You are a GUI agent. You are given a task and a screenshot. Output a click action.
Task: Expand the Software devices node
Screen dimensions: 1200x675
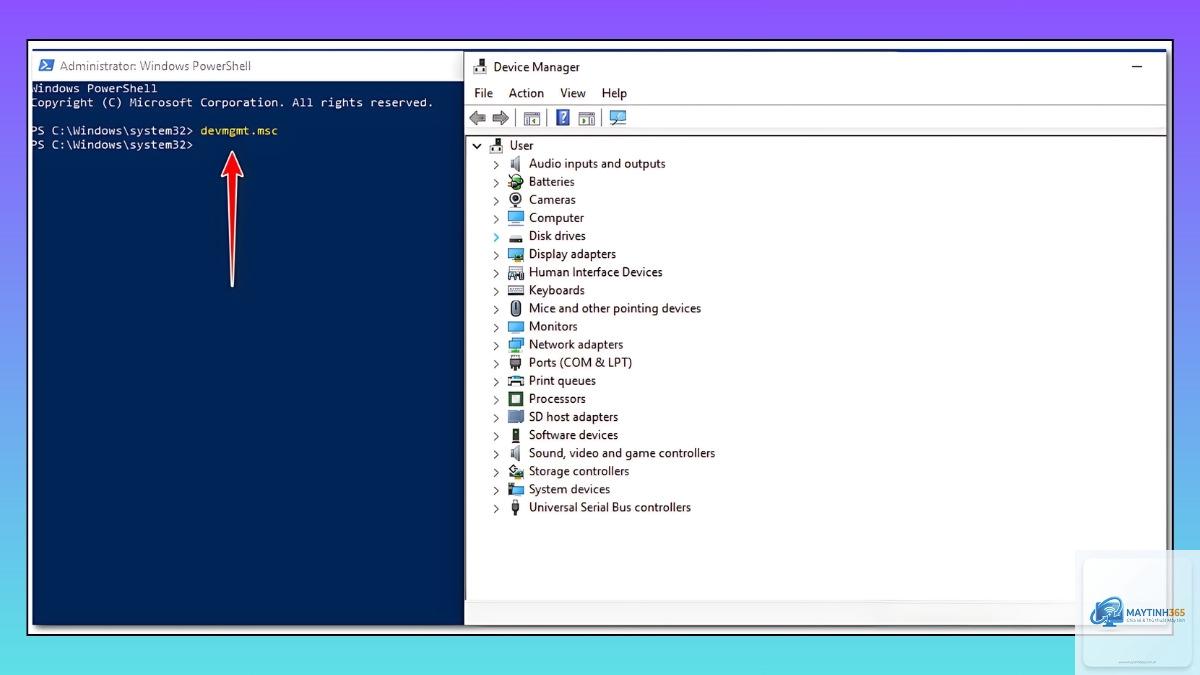pos(496,435)
